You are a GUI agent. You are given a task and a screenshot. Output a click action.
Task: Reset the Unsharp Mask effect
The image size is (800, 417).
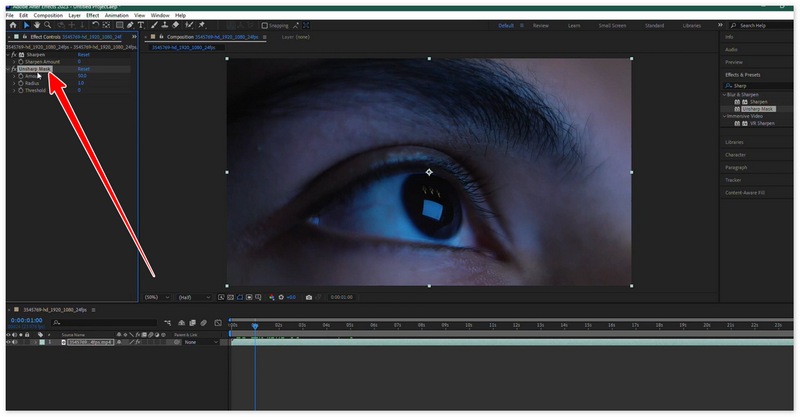pos(83,69)
